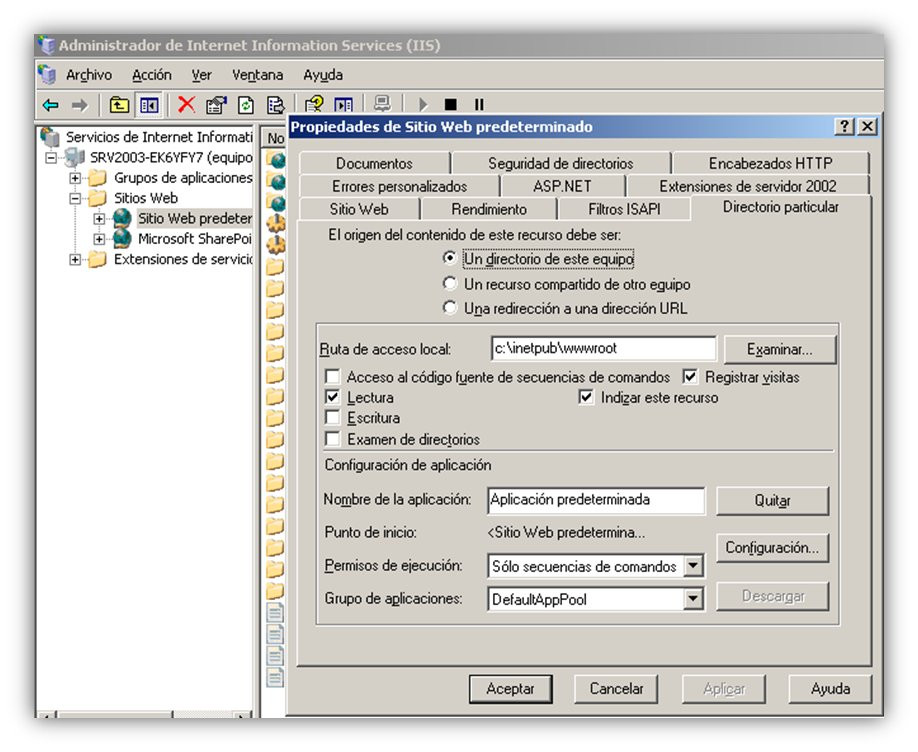Image resolution: width=918 pixels, height=752 pixels.
Task: Uncheck 'Indizar este recurso' checkbox
Action: click(x=586, y=397)
